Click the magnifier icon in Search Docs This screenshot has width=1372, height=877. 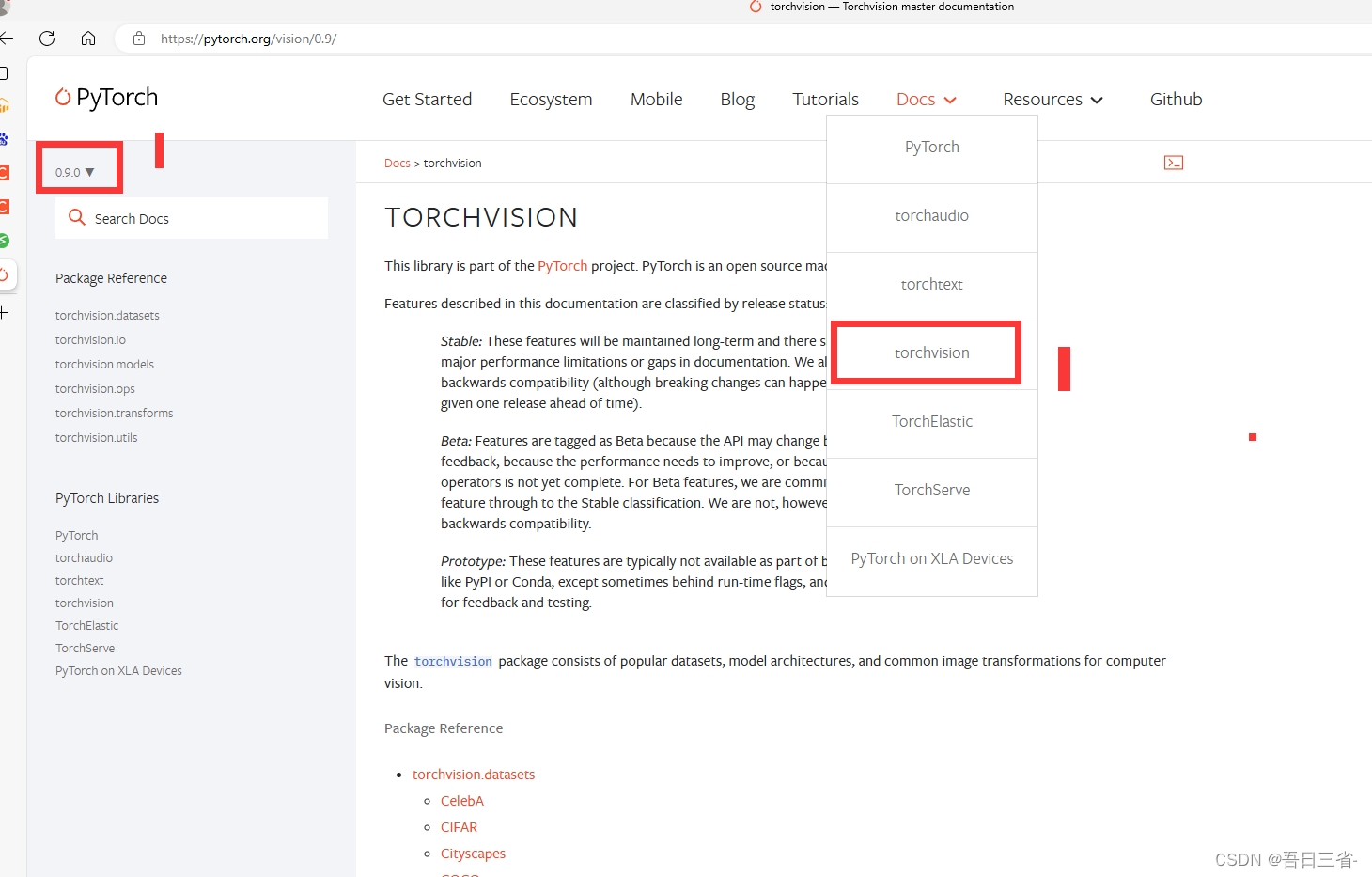coord(77,218)
